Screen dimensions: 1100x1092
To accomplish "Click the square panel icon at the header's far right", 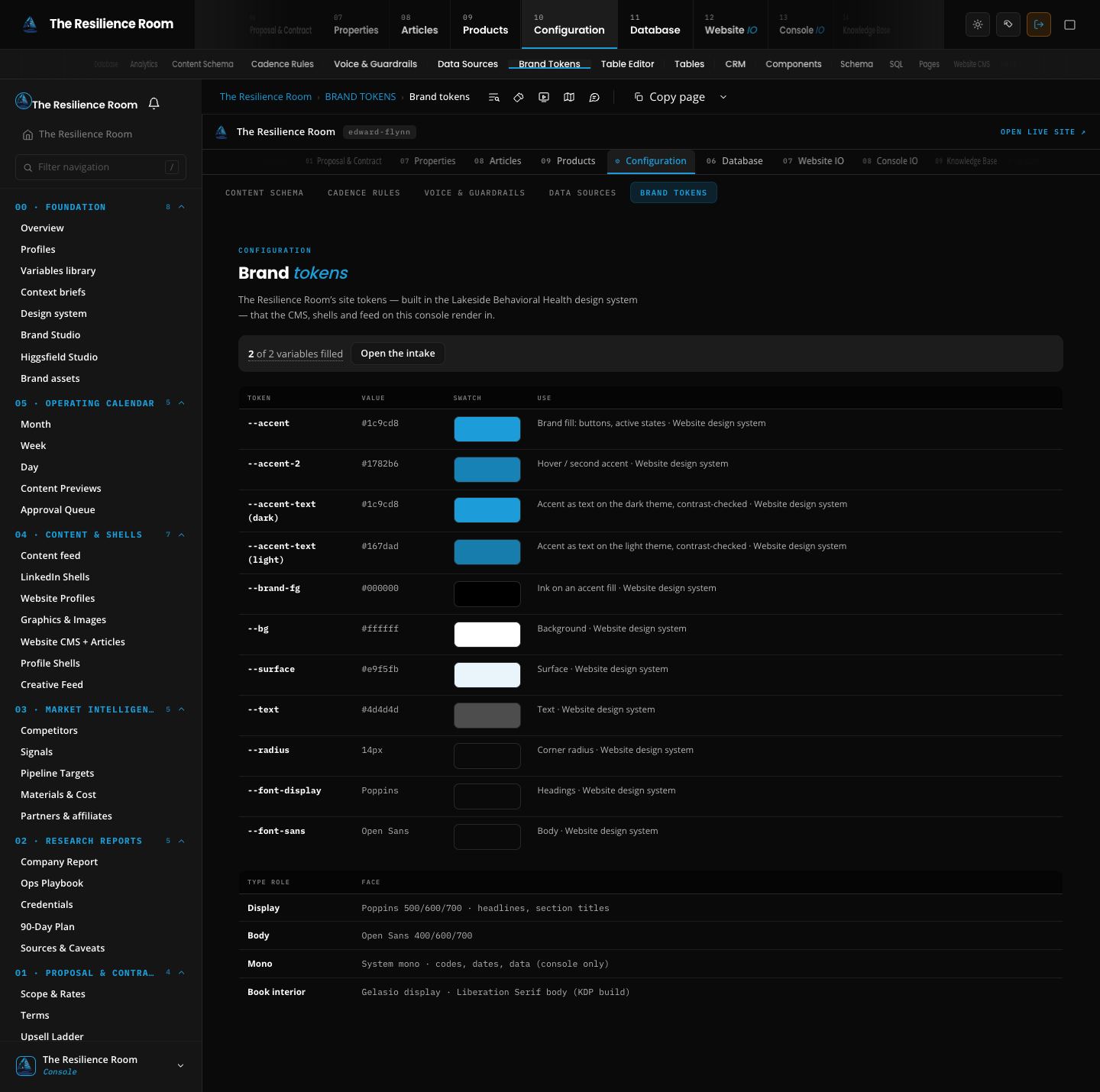I will pyautogui.click(x=1070, y=24).
